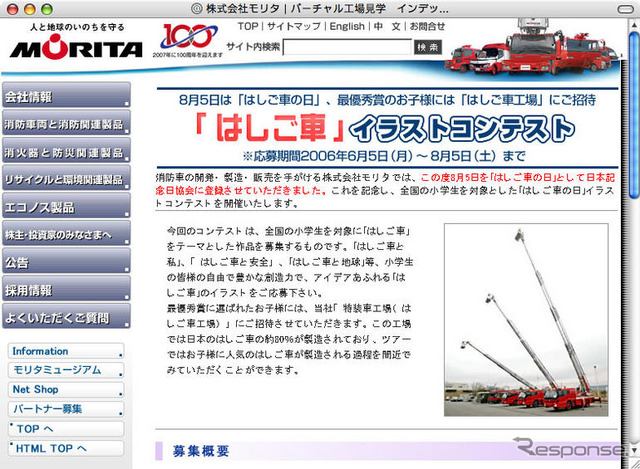Image resolution: width=640 pixels, height=469 pixels.
Task: Click the green zoom window button
Action: coord(47,9)
